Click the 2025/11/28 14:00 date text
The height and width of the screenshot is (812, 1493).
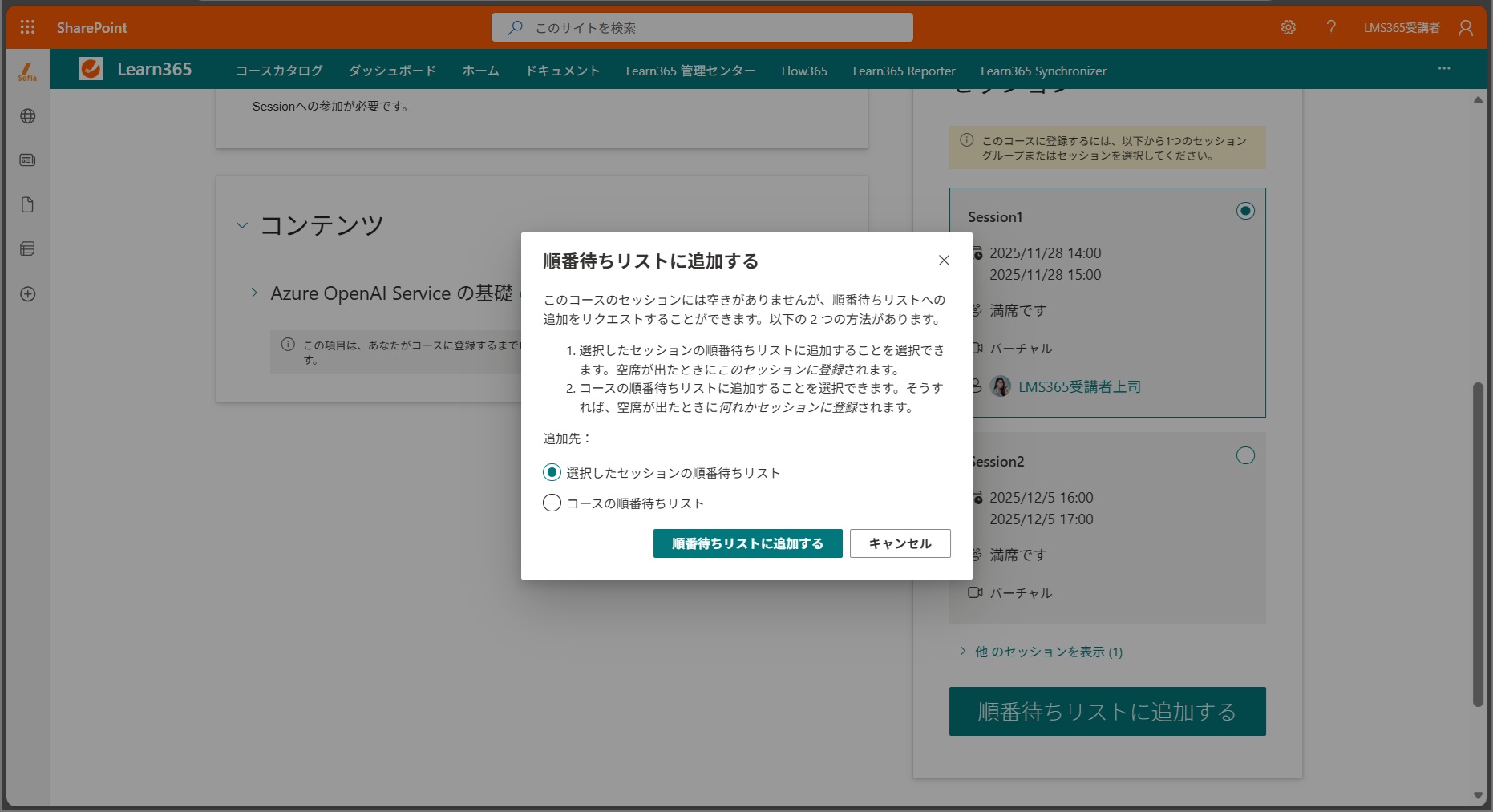coord(1045,252)
